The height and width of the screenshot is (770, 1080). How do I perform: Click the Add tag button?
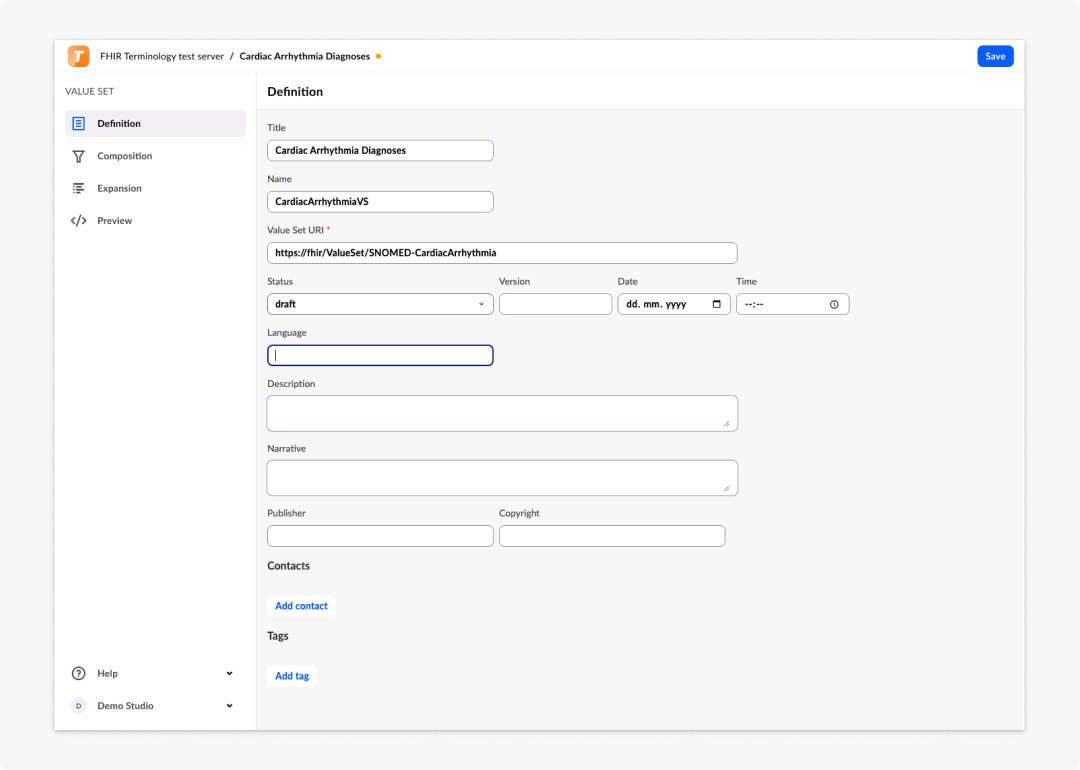tap(292, 676)
